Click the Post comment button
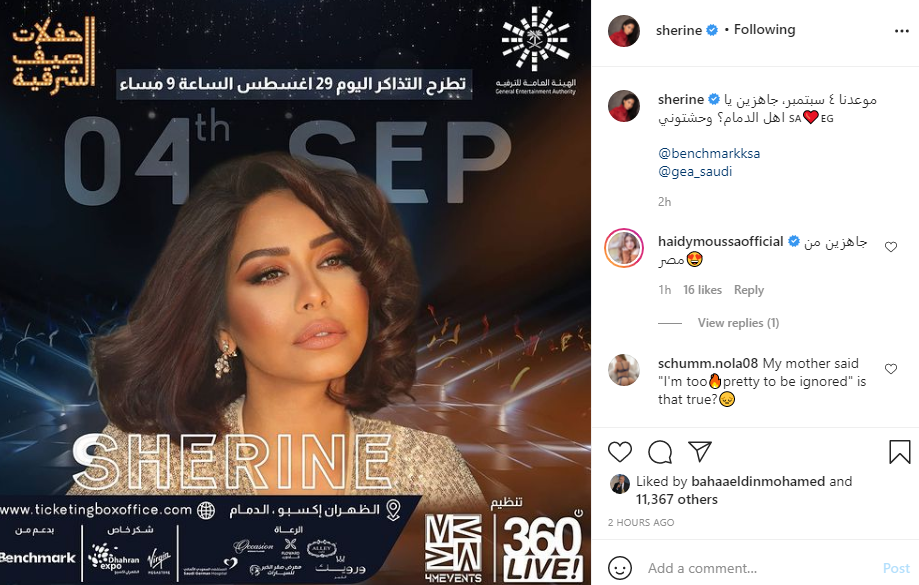Screen dimensions: 919x585 pyautogui.click(x=896, y=568)
